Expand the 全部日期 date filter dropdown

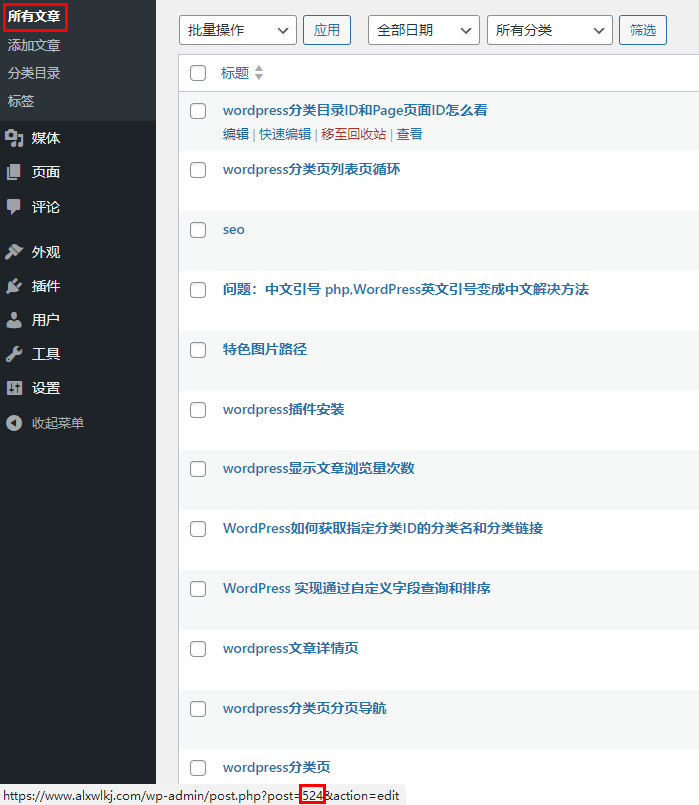pyautogui.click(x=423, y=30)
